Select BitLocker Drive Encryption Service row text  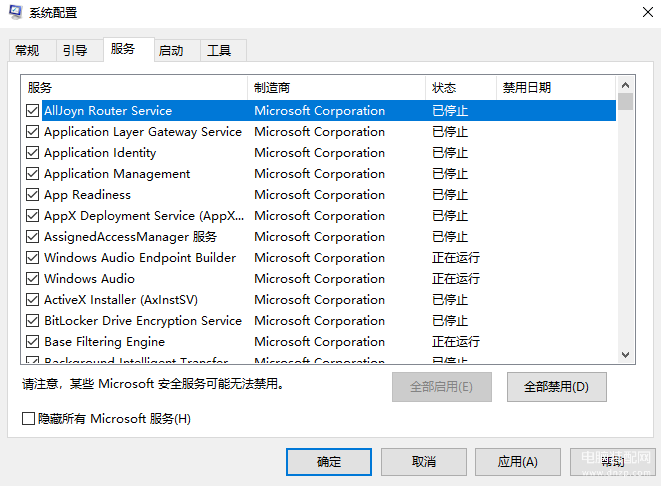[x=143, y=321]
